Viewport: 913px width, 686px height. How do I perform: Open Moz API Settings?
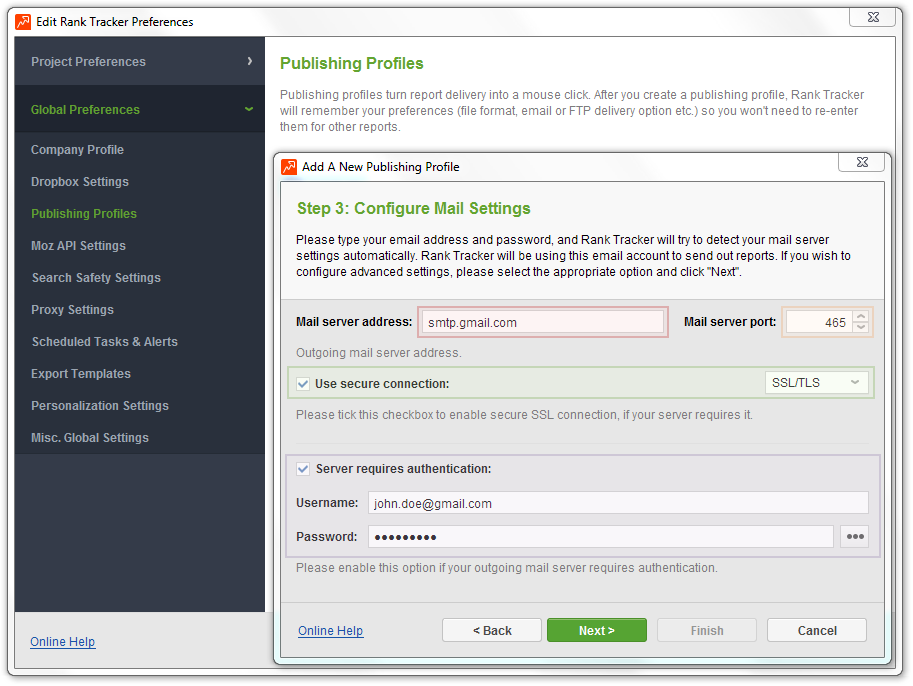tap(79, 246)
